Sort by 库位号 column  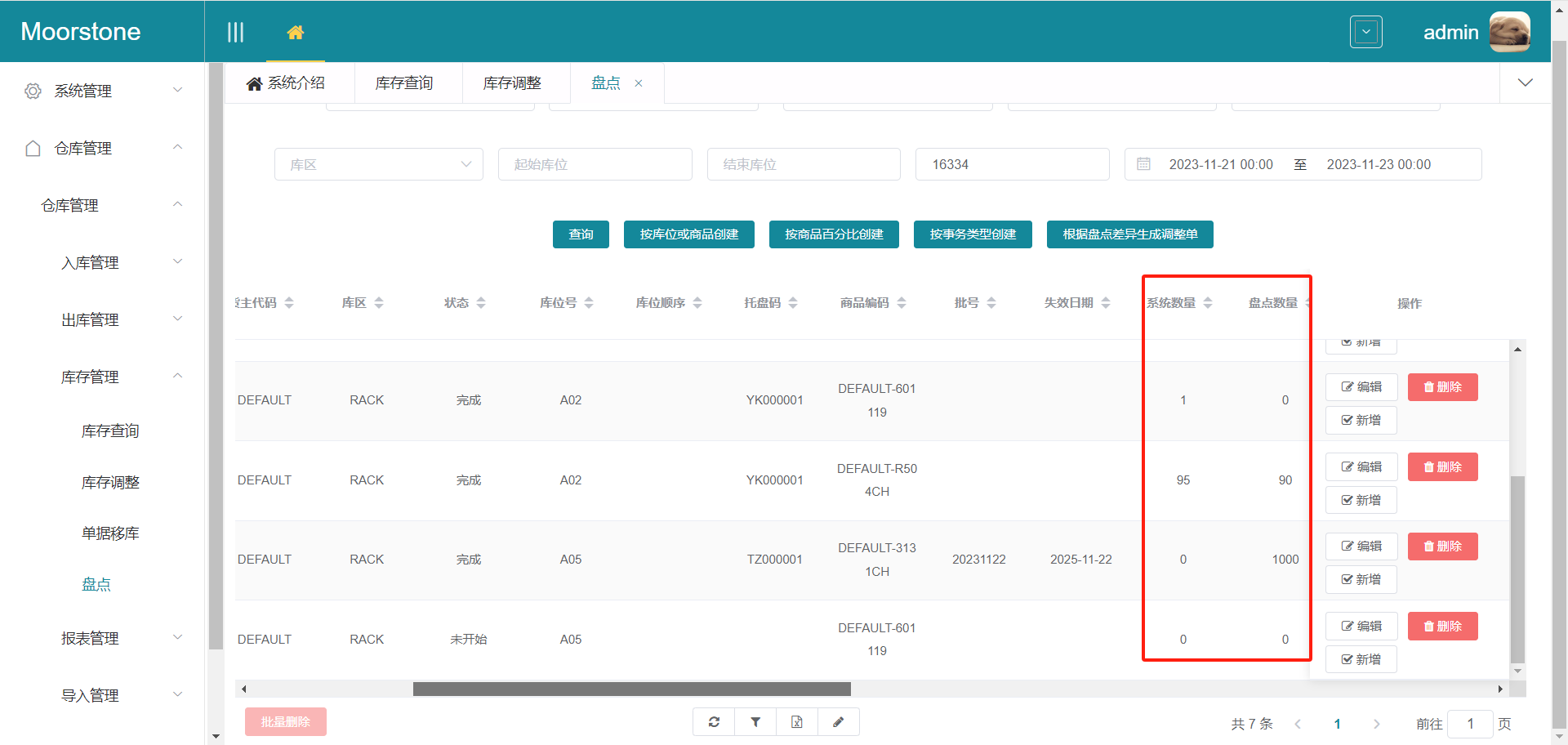click(x=589, y=303)
